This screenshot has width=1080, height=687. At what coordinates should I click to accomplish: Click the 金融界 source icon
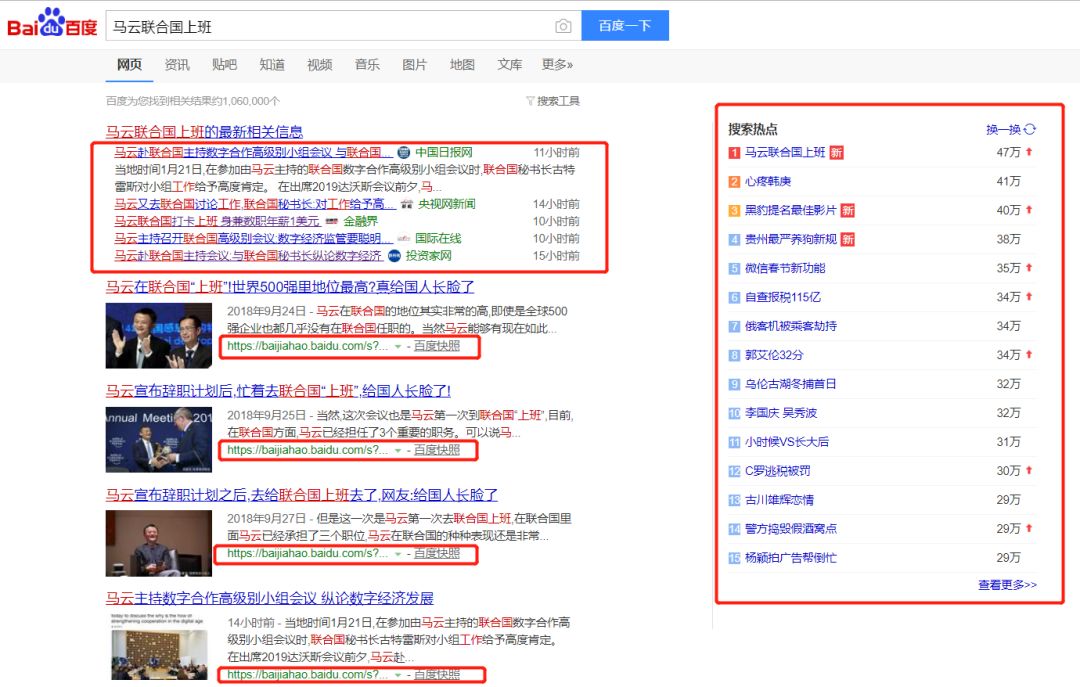point(331,221)
